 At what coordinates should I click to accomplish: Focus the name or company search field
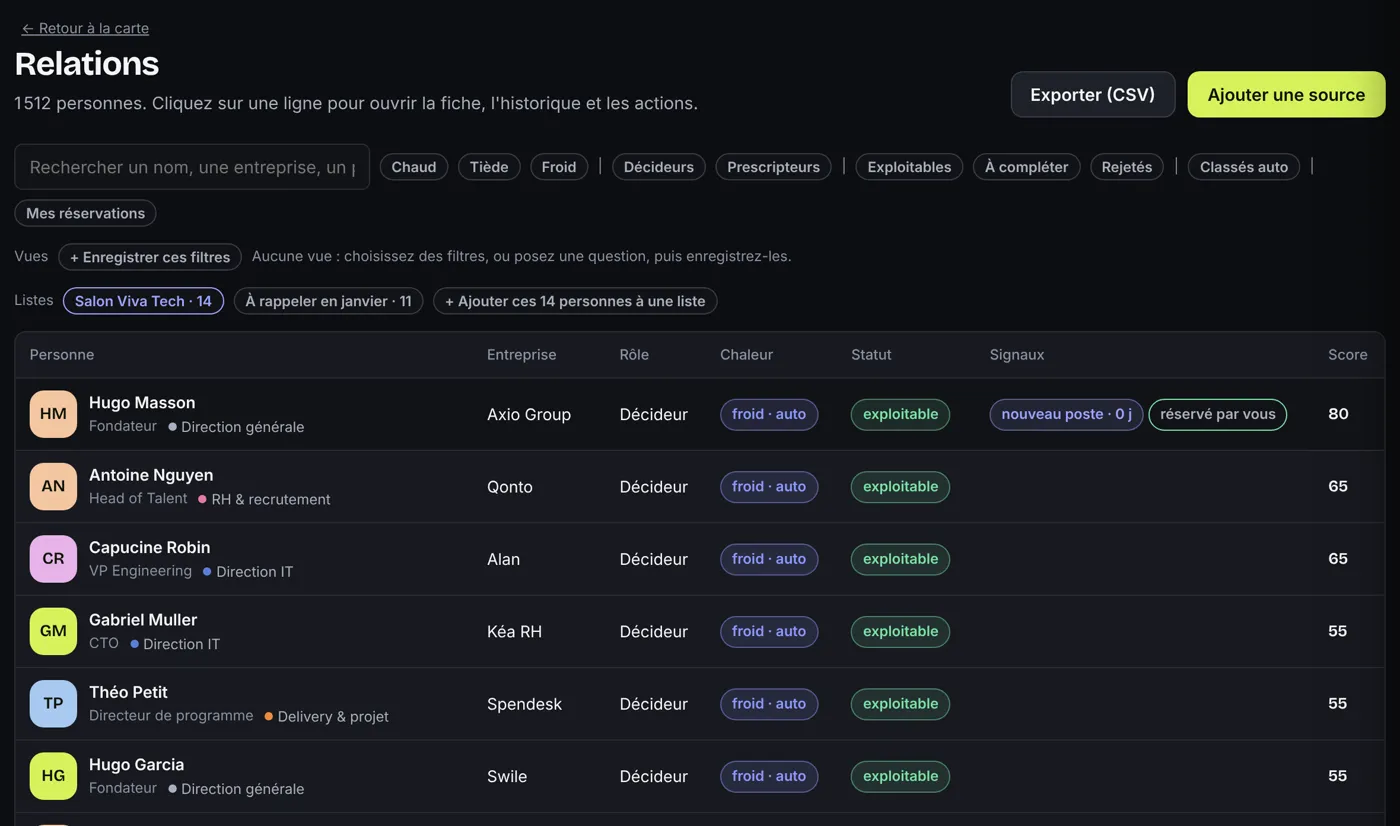click(x=192, y=167)
